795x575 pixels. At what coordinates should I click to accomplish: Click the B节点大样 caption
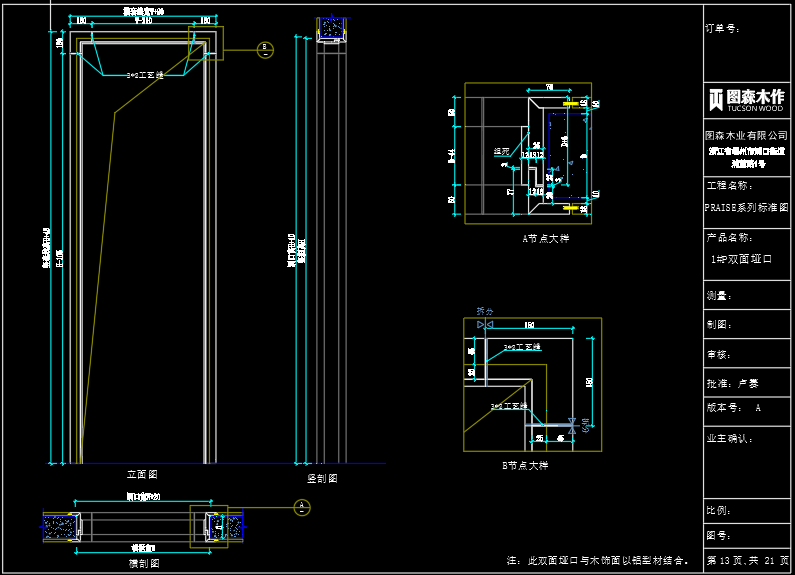click(525, 465)
